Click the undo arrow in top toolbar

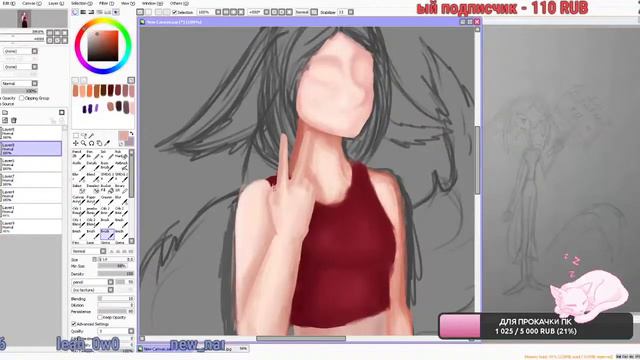click(140, 12)
